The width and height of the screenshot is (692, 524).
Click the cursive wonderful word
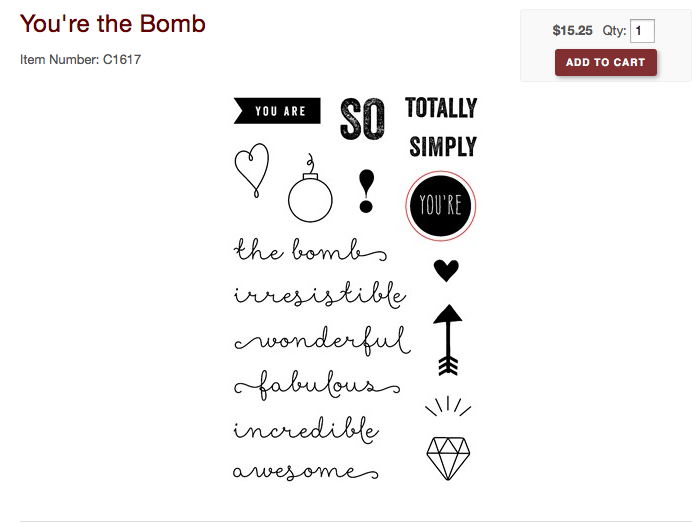pos(323,341)
